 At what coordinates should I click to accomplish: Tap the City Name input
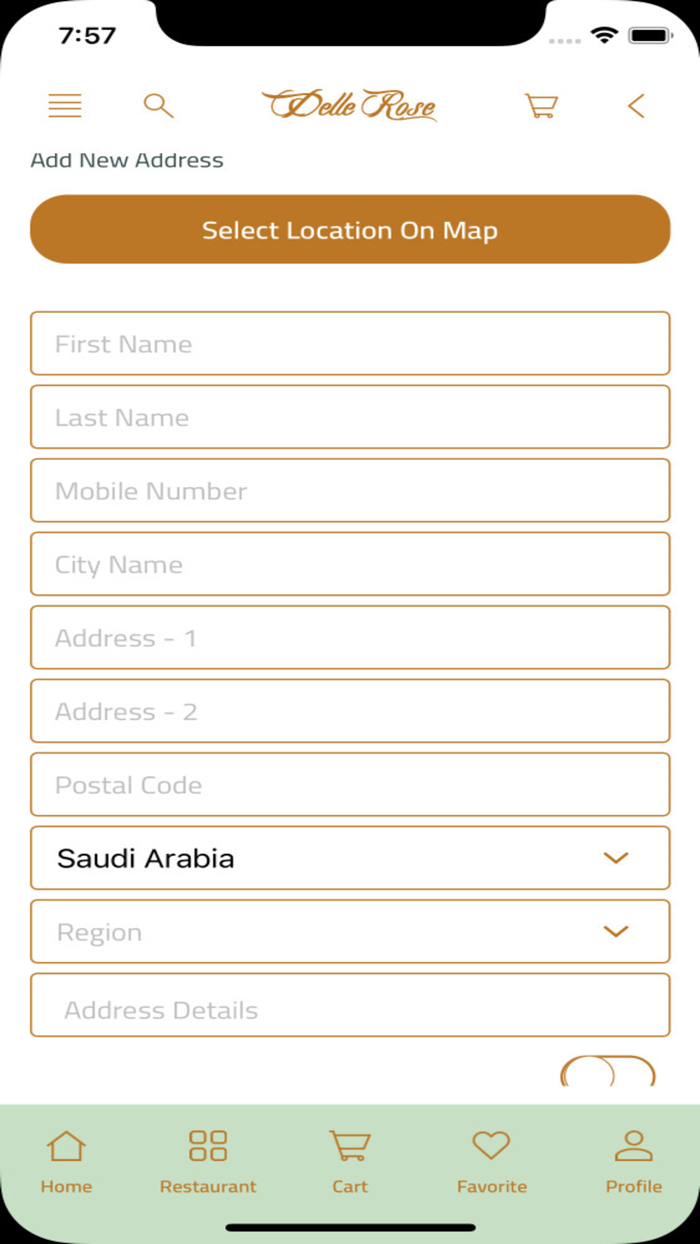click(350, 565)
